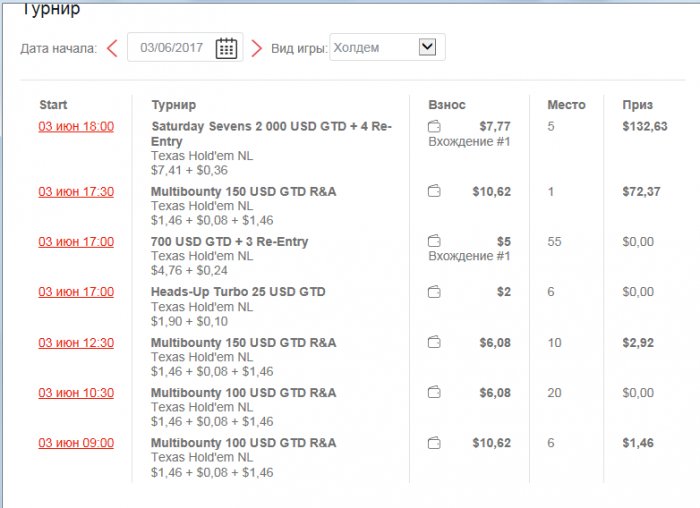Open the 03 июн 09:00 tournament link
This screenshot has width=700, height=508.
(76, 443)
